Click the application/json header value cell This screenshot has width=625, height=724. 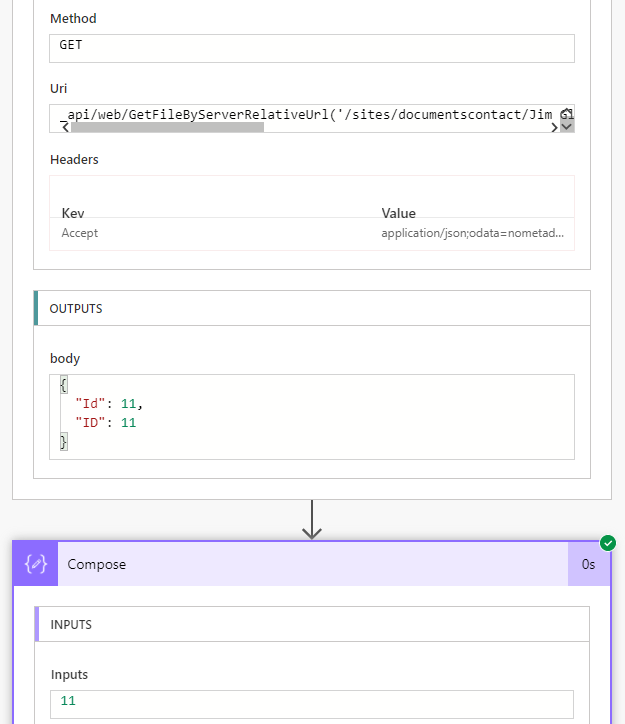[x=472, y=233]
